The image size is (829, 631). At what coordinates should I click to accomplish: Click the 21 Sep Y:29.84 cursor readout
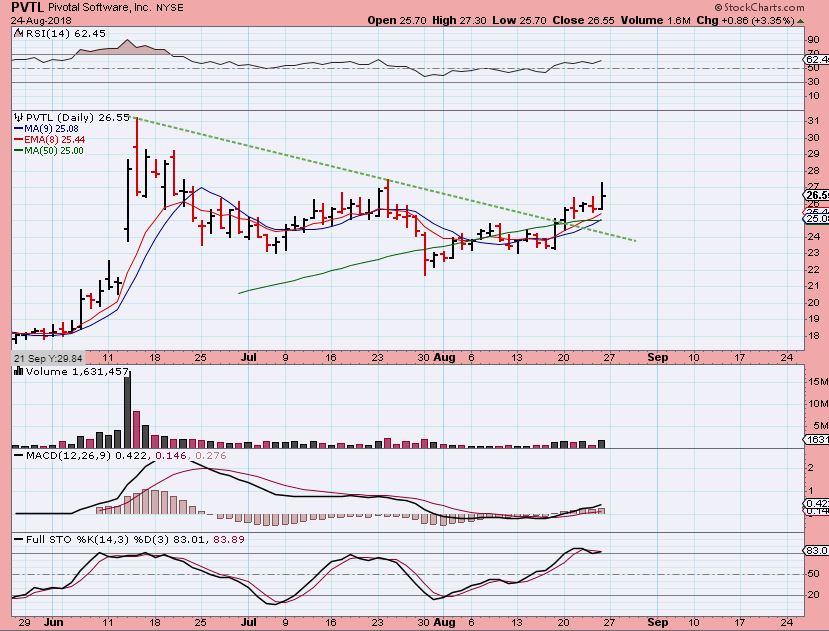(48, 358)
